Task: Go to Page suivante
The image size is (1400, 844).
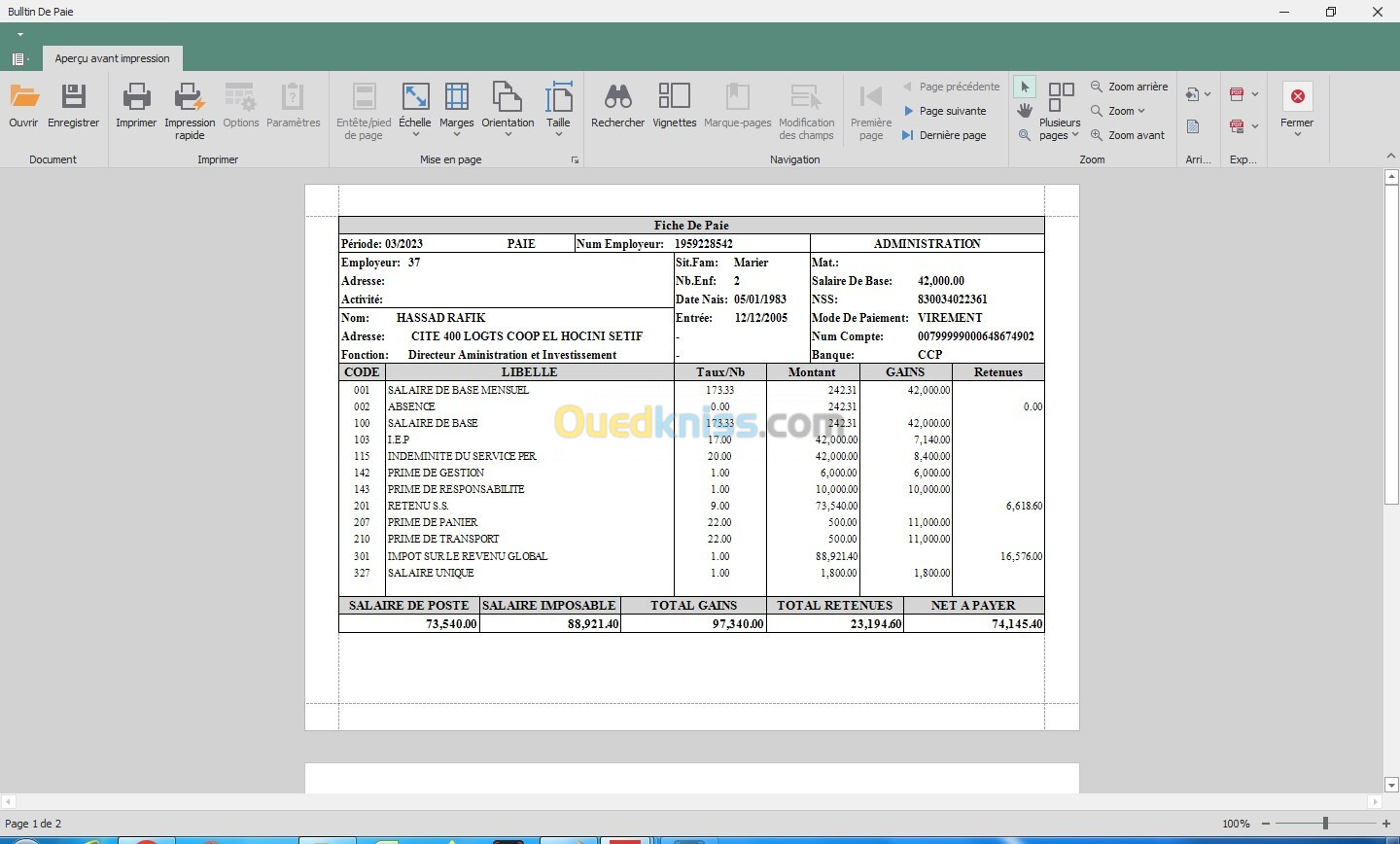Action: [945, 111]
